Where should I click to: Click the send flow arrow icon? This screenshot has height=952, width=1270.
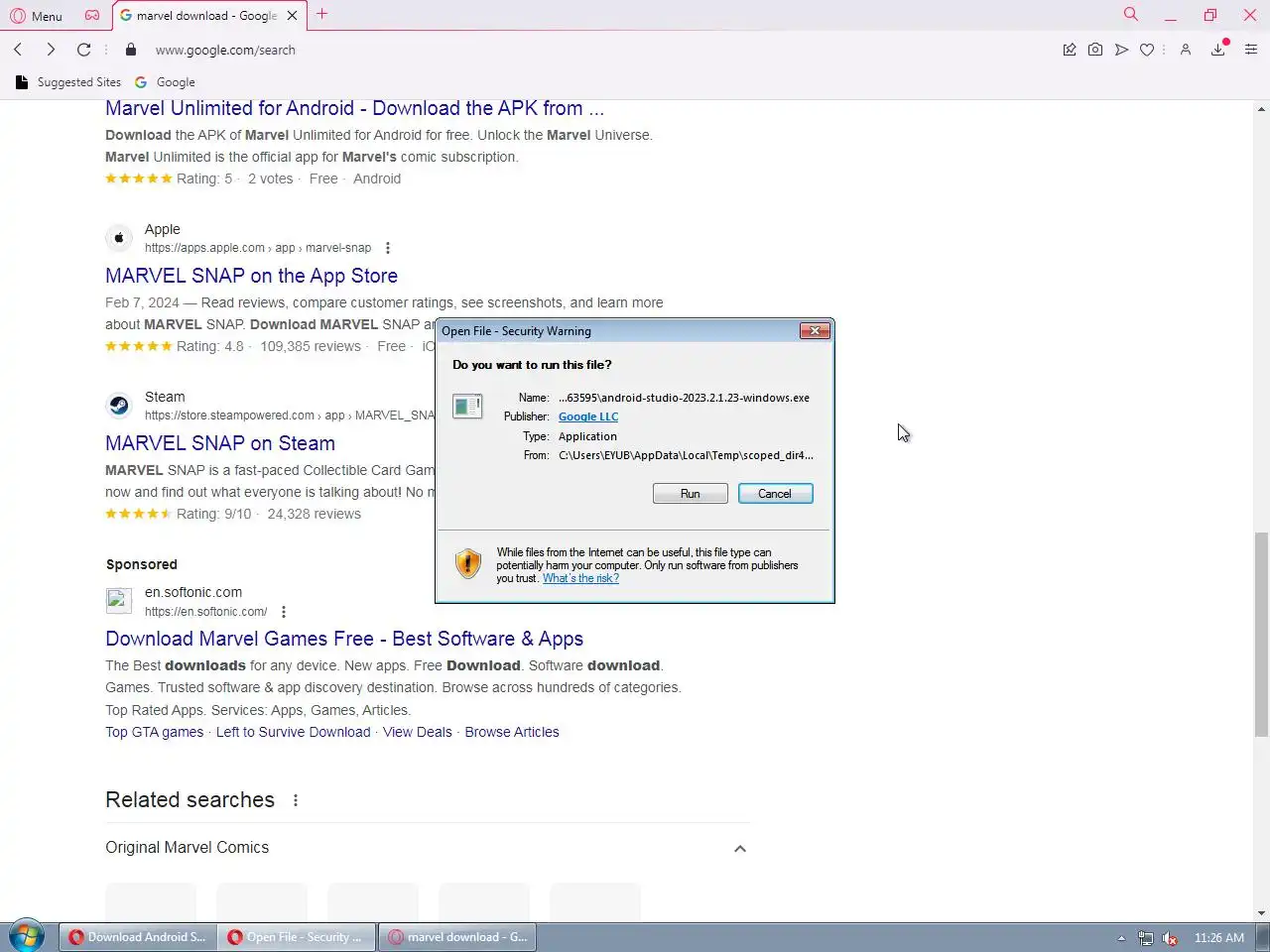click(x=1121, y=50)
